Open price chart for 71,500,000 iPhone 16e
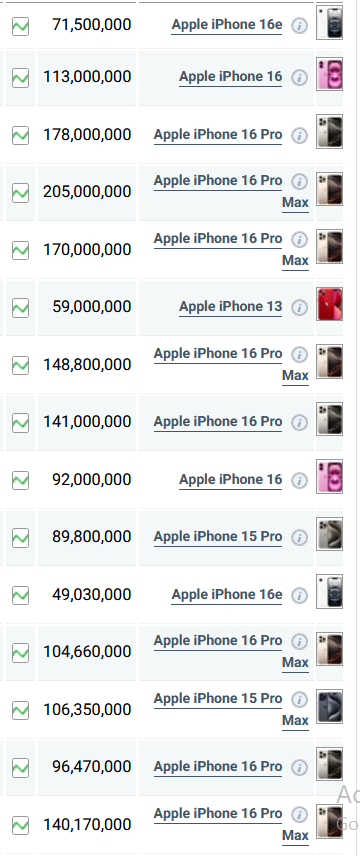 (20, 26)
